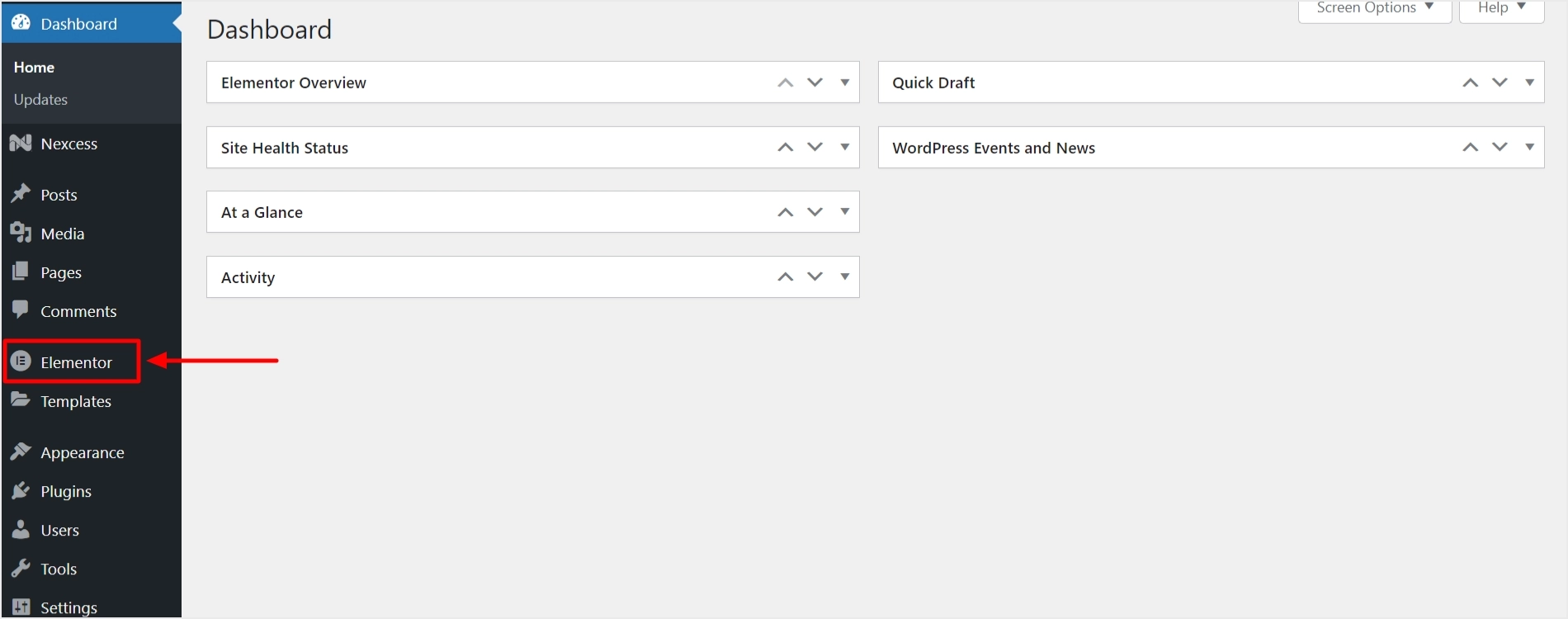Click the Dashboard gauge icon
Viewport: 1568px width, 619px height.
(21, 23)
